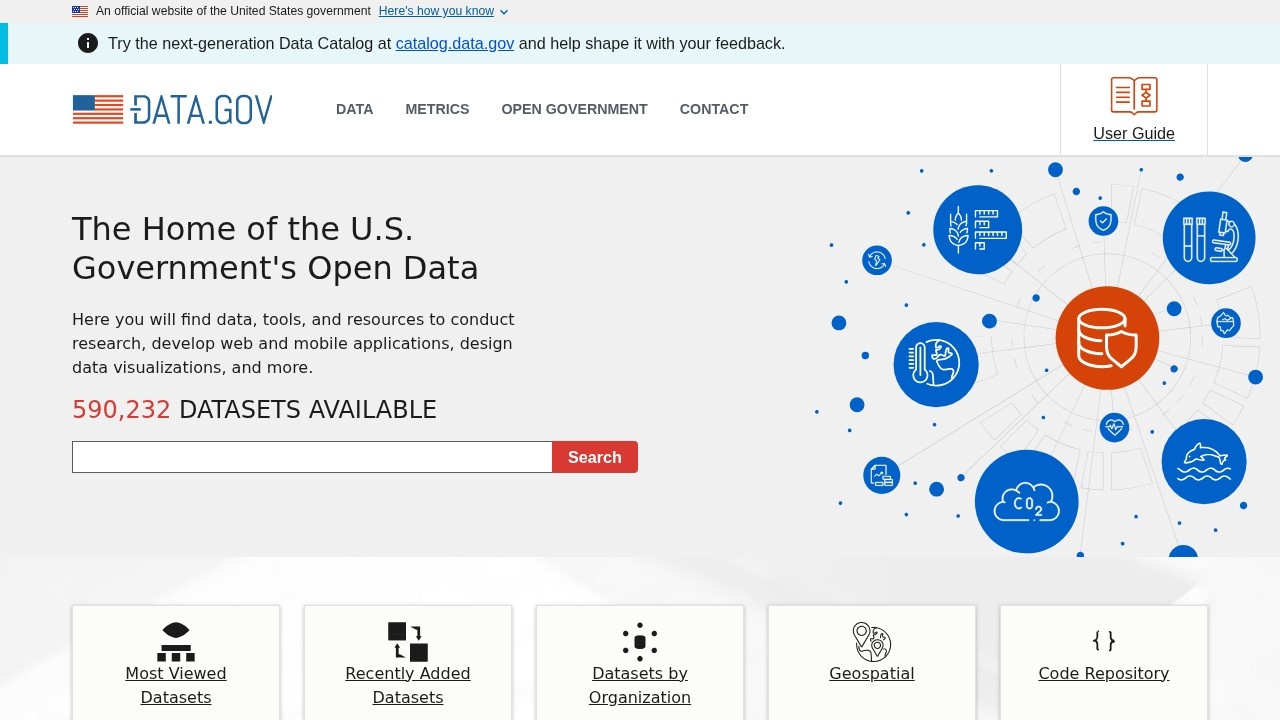Focus the dataset search input field
This screenshot has height=720, width=1280.
312,457
